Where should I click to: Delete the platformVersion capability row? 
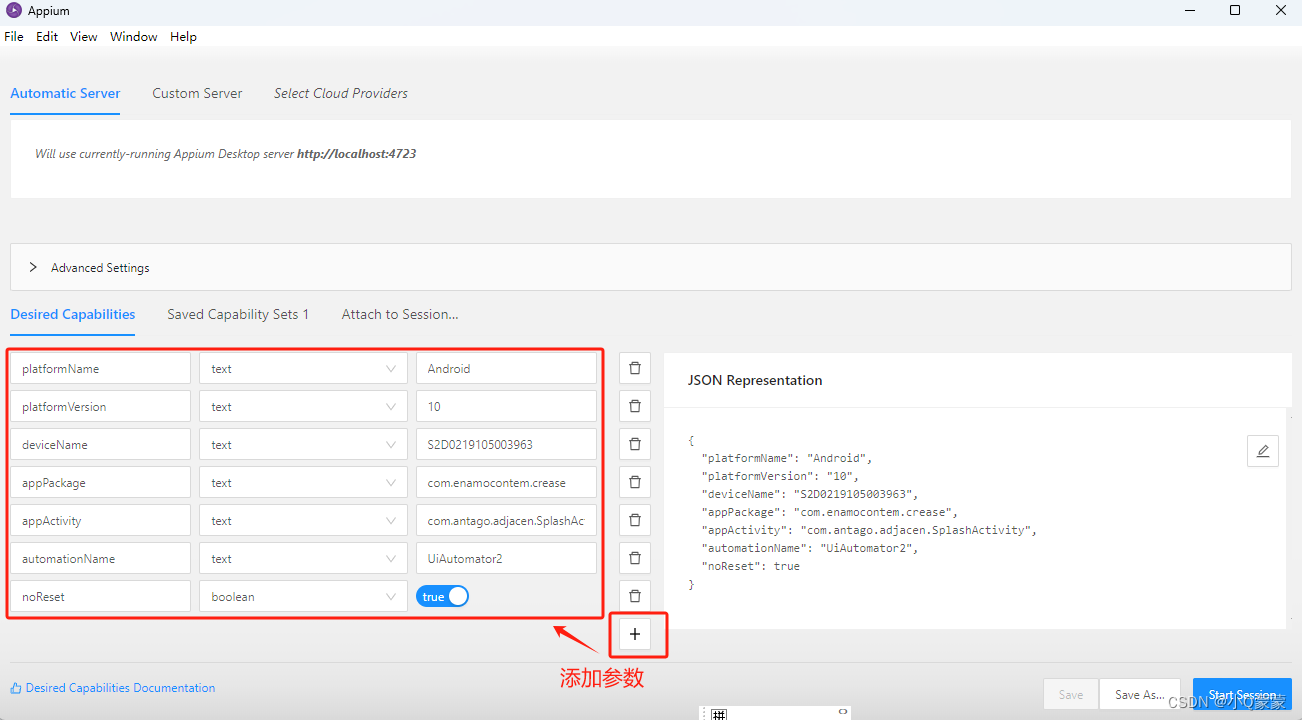pyautogui.click(x=635, y=406)
